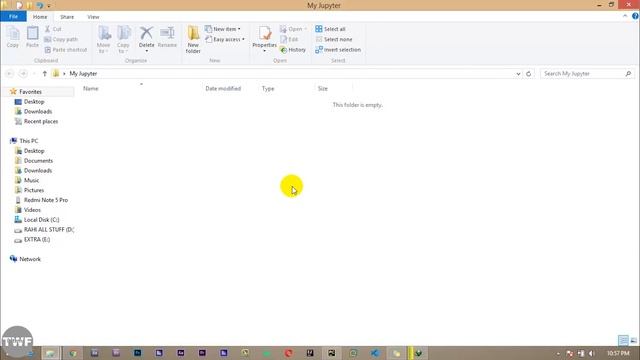Viewport: 640px width, 360px height.
Task: Sort by the Type column header
Action: click(x=268, y=89)
